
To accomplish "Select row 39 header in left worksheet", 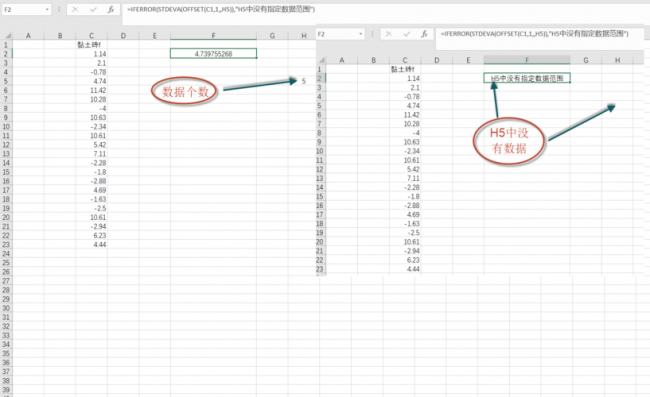I will [x=6, y=390].
